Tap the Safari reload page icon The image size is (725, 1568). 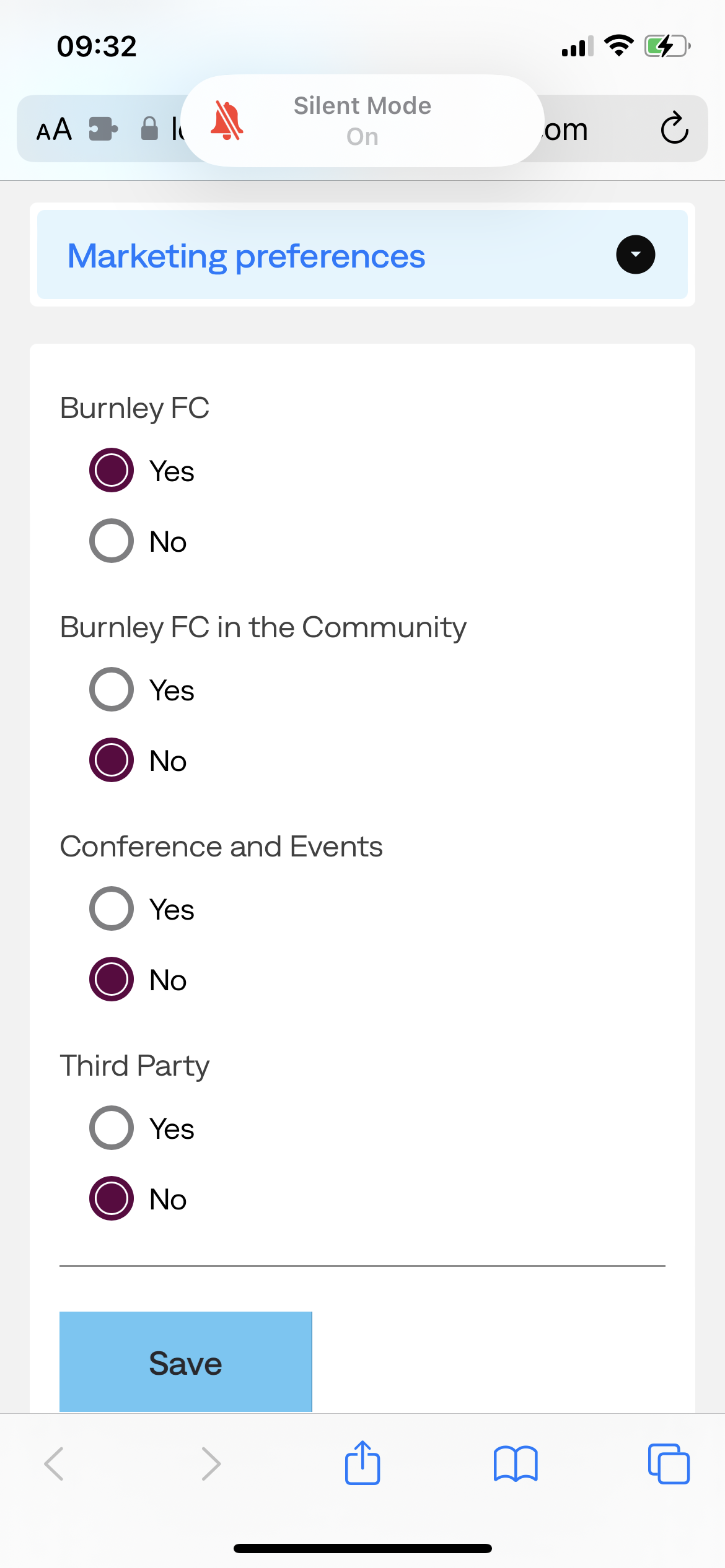point(674,129)
